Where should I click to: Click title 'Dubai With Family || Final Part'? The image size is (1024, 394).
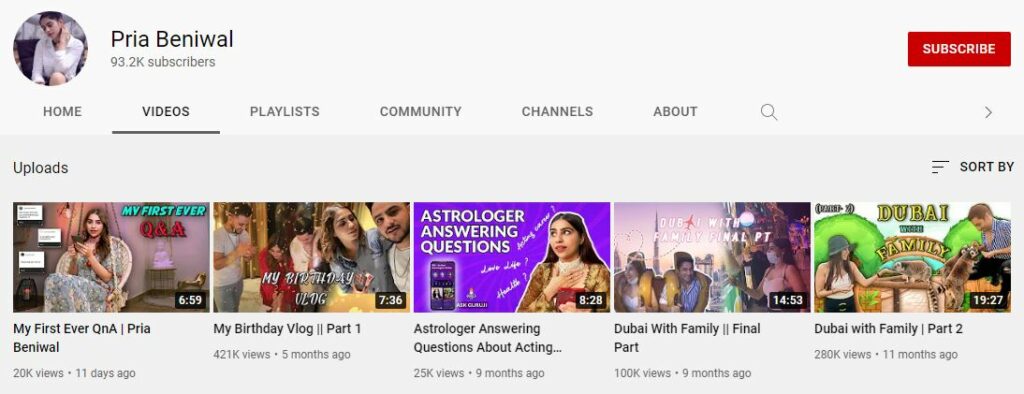pos(687,338)
